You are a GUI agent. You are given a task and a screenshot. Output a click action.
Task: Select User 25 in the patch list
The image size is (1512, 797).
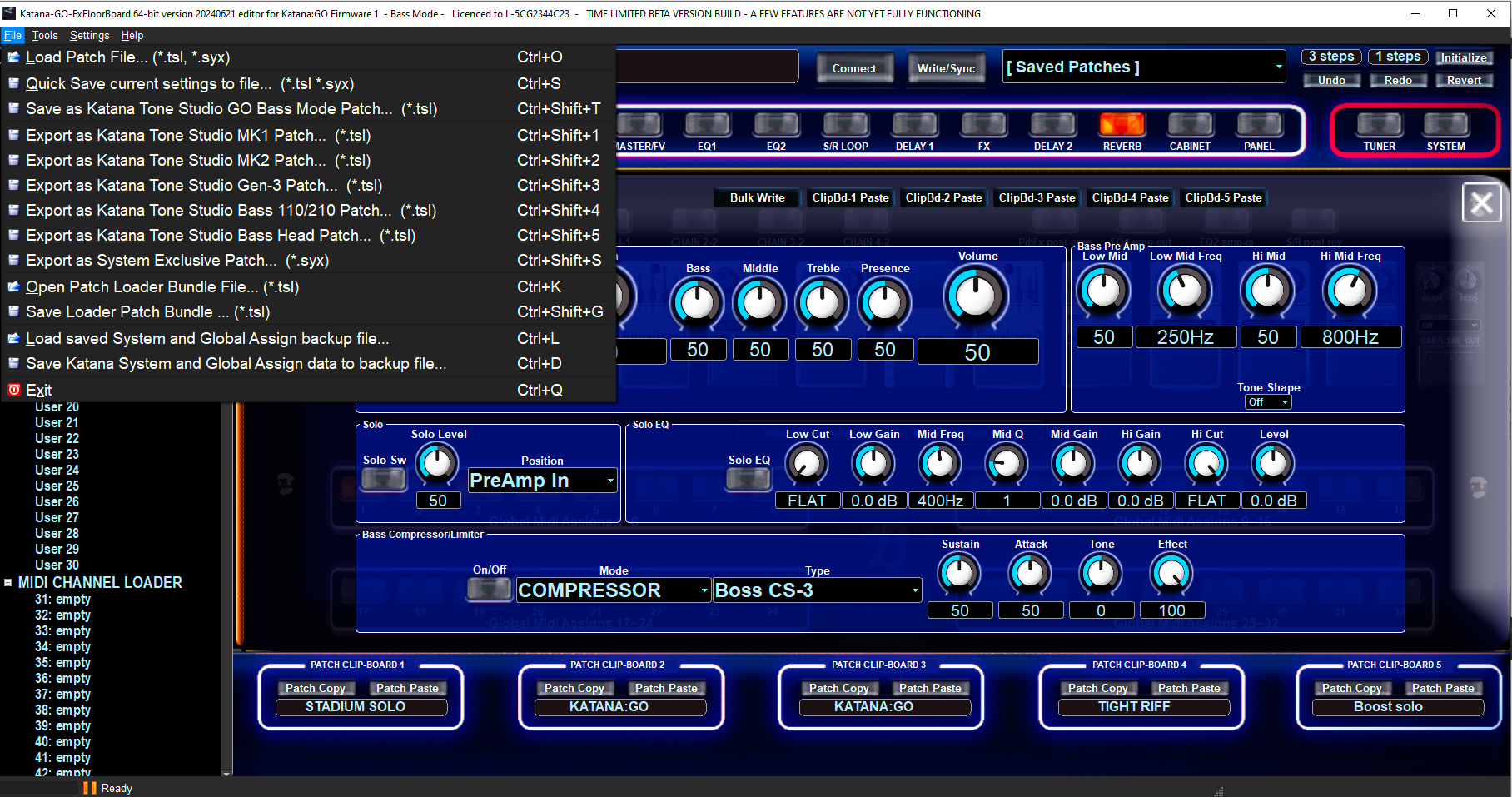(x=57, y=486)
